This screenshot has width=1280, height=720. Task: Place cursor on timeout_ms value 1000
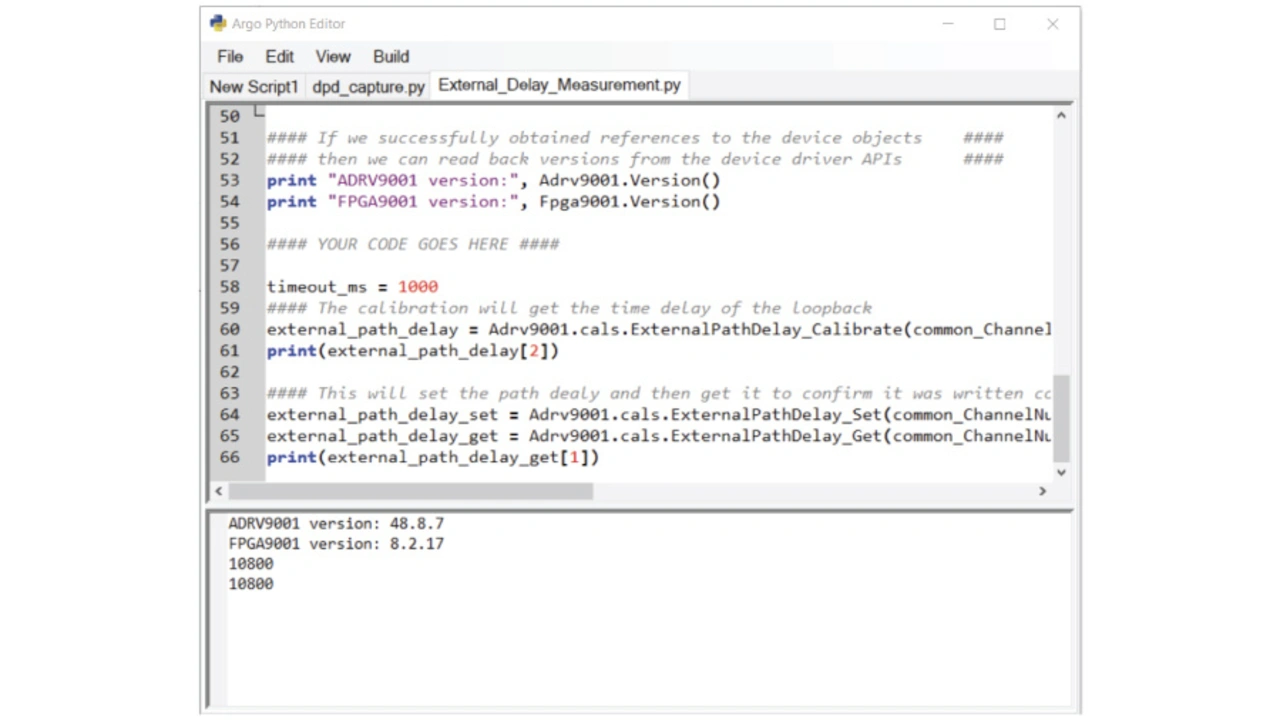click(418, 287)
